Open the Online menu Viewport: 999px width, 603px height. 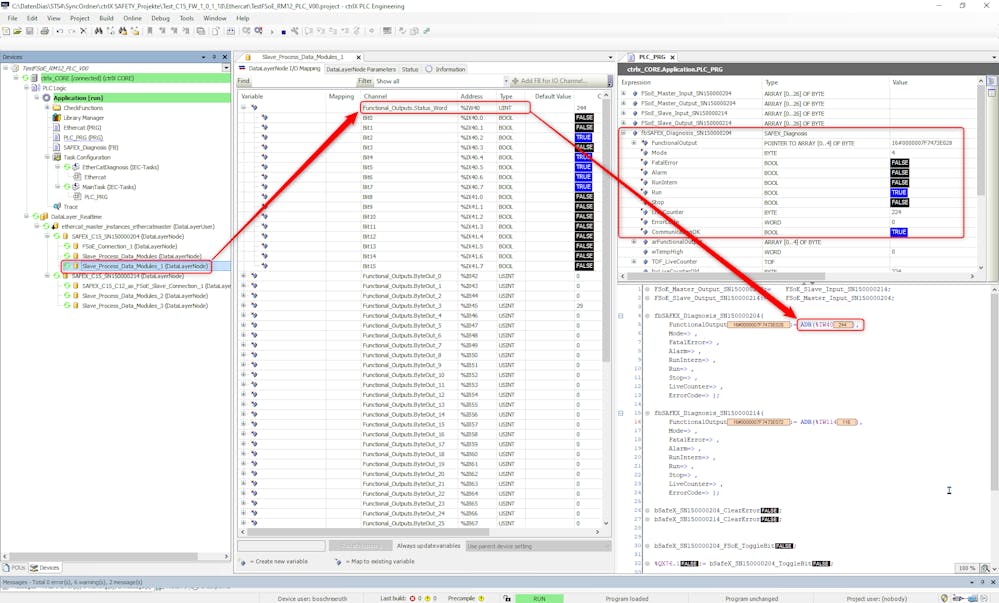(131, 18)
